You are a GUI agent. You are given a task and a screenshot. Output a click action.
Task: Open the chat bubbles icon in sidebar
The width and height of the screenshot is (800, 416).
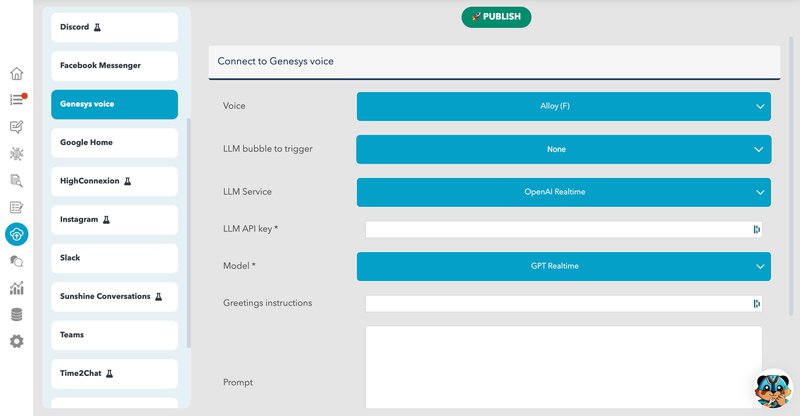pos(16,261)
